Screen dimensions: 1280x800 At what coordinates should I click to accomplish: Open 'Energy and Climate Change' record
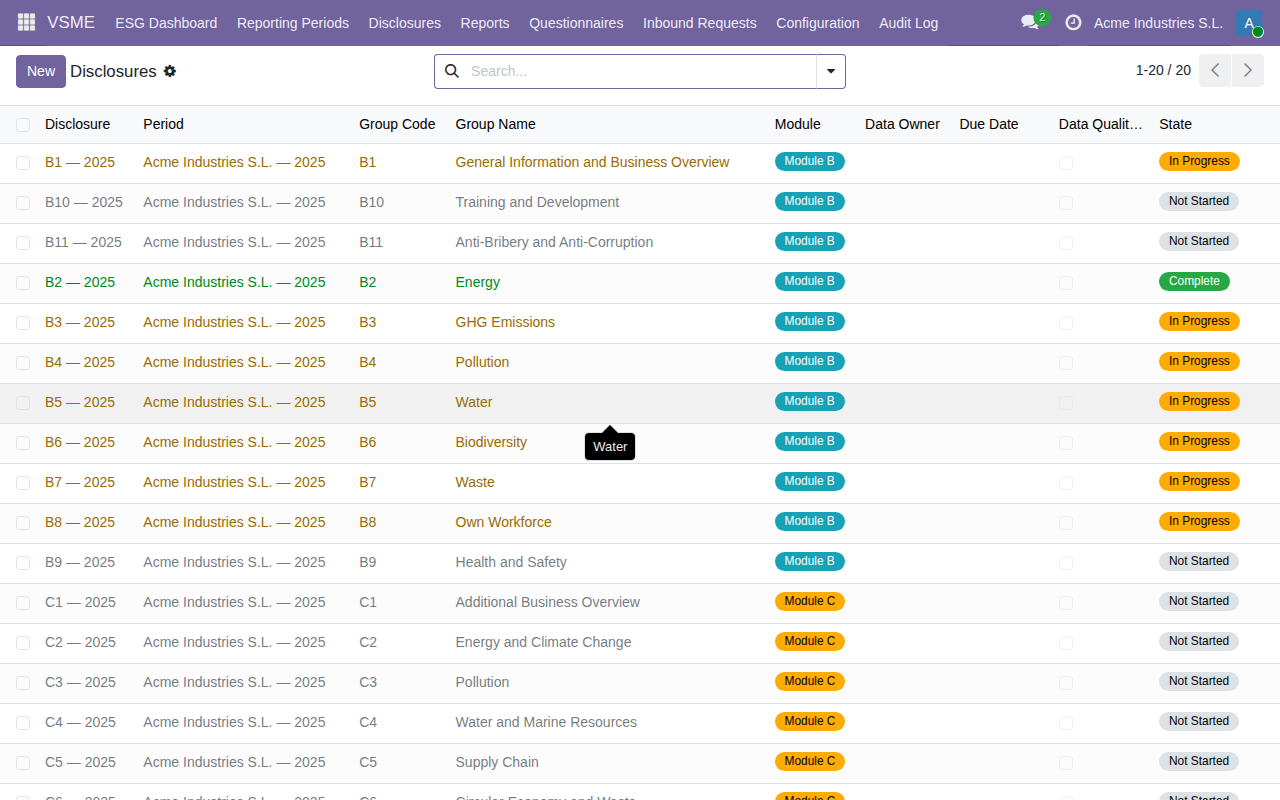click(x=543, y=642)
